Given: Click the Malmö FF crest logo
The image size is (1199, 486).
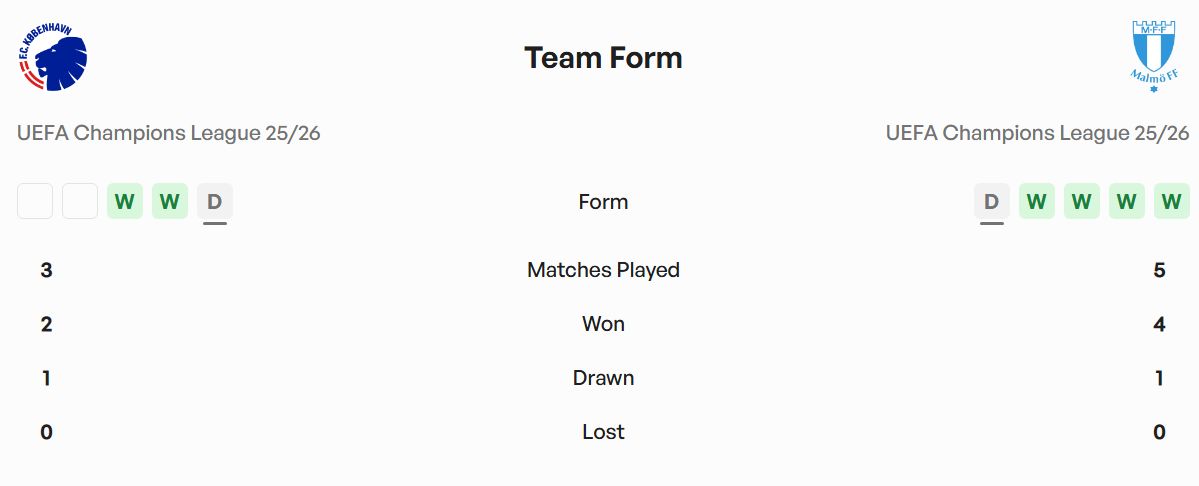Looking at the screenshot, I should pyautogui.click(x=1155, y=57).
